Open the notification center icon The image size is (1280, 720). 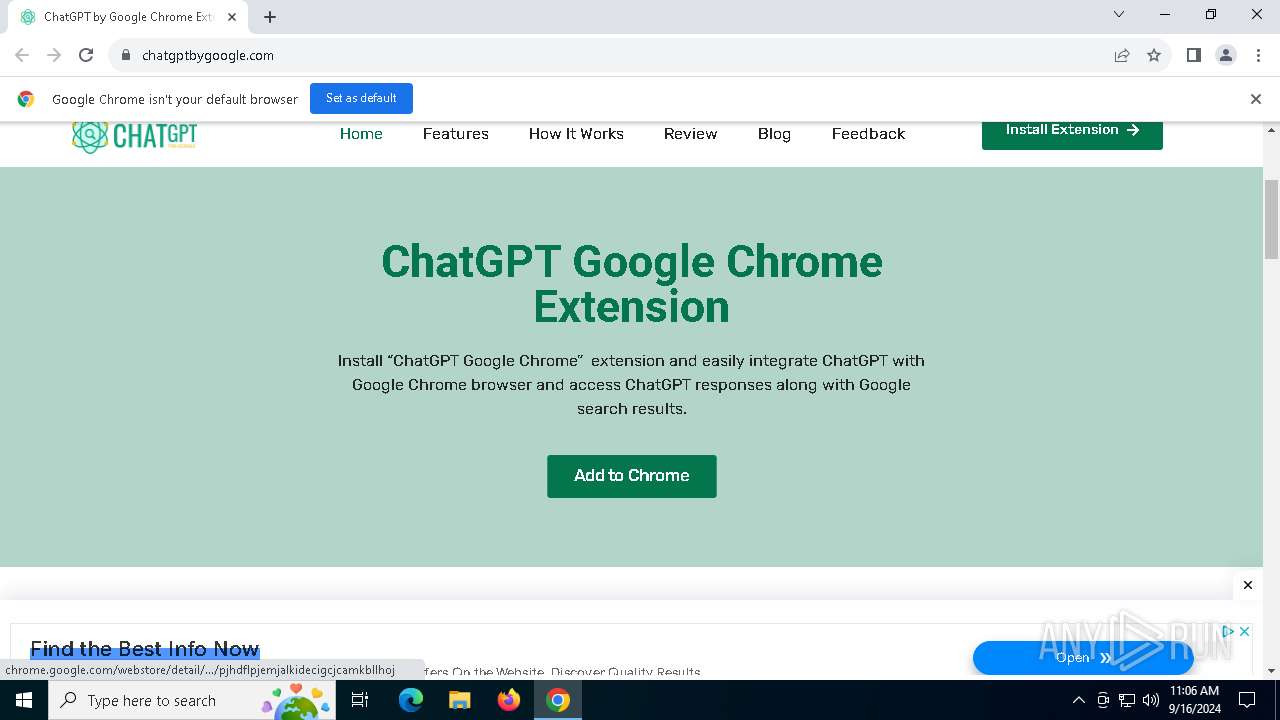click(1247, 700)
